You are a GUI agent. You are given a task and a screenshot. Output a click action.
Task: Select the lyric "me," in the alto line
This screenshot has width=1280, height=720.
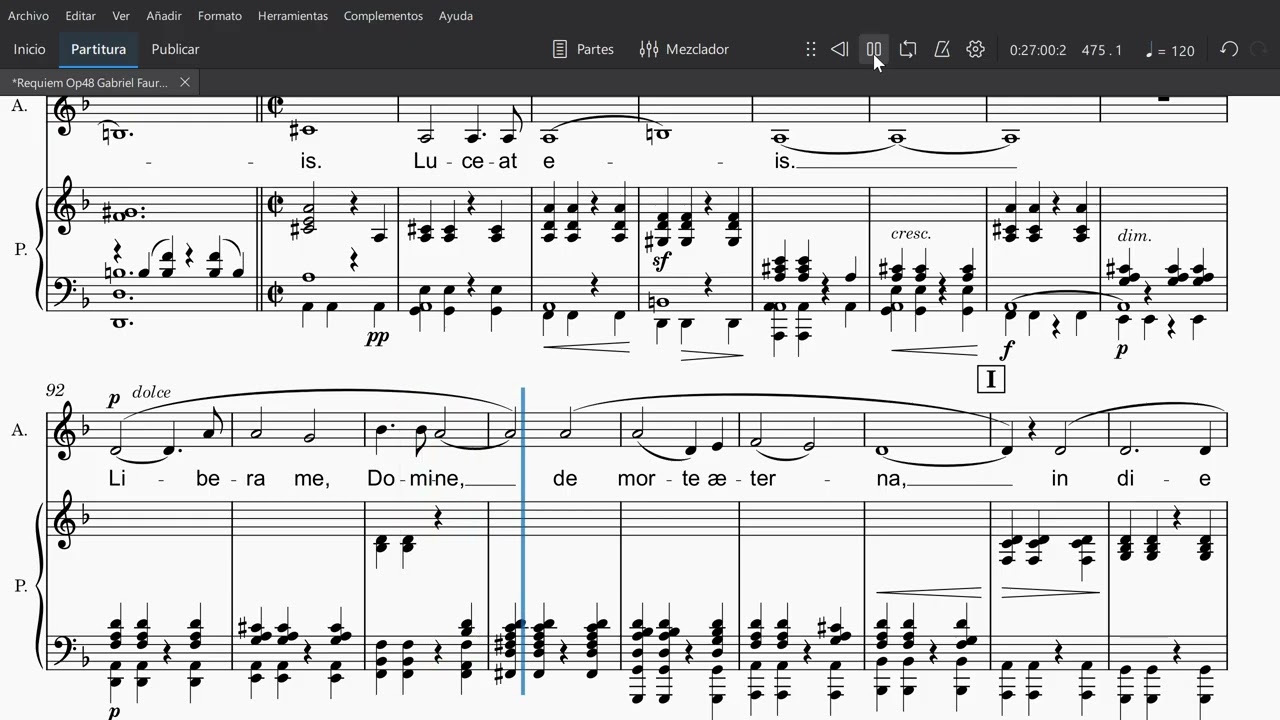coord(311,479)
